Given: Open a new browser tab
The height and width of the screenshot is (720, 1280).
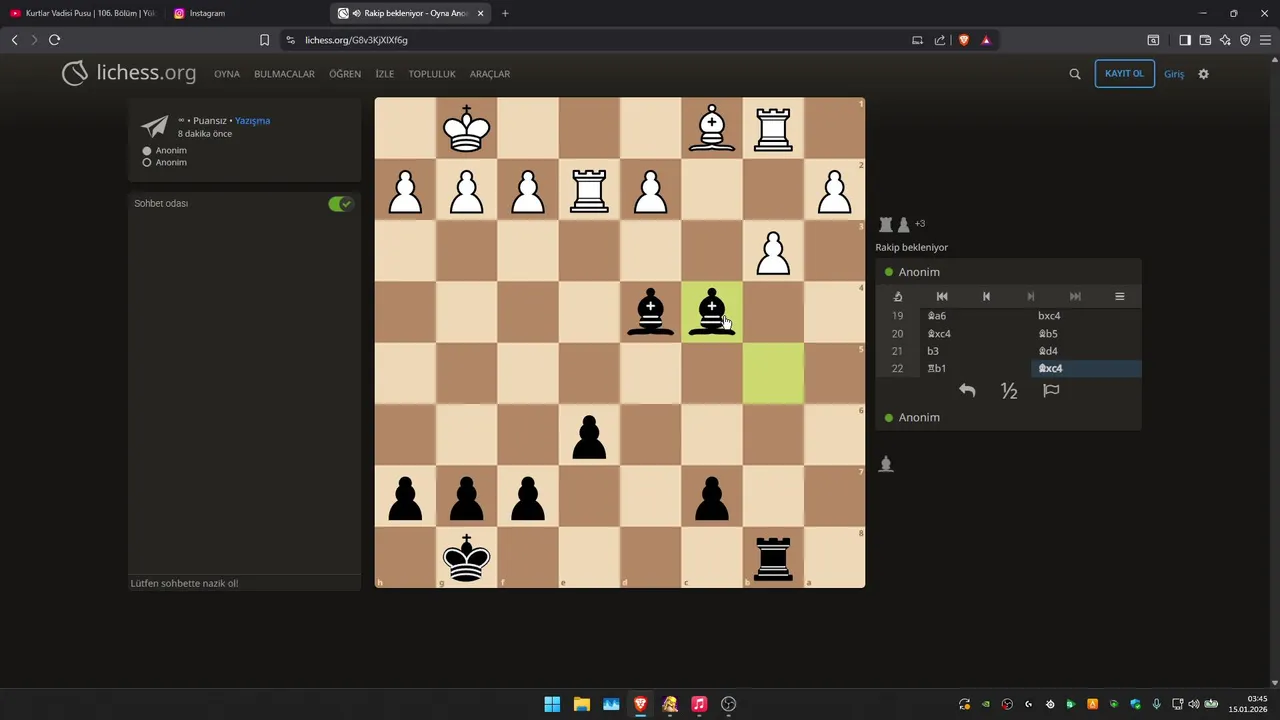Looking at the screenshot, I should tap(505, 13).
